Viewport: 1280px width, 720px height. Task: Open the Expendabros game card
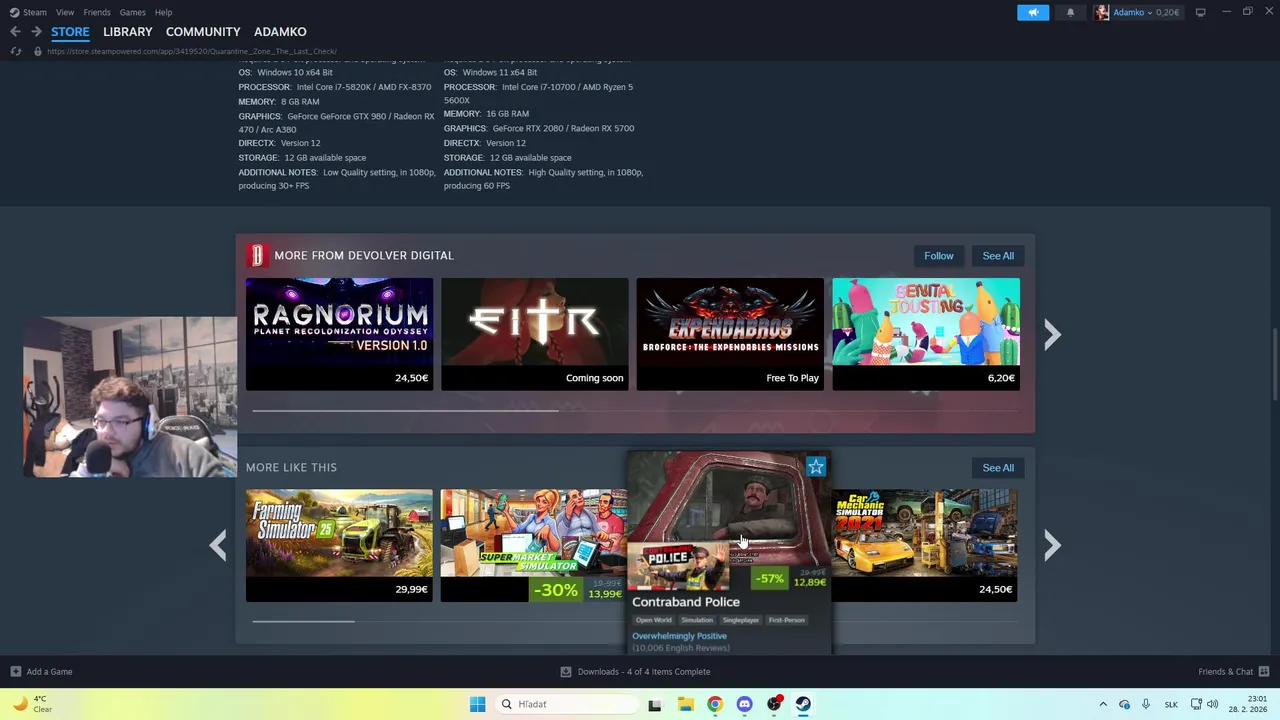coord(730,334)
